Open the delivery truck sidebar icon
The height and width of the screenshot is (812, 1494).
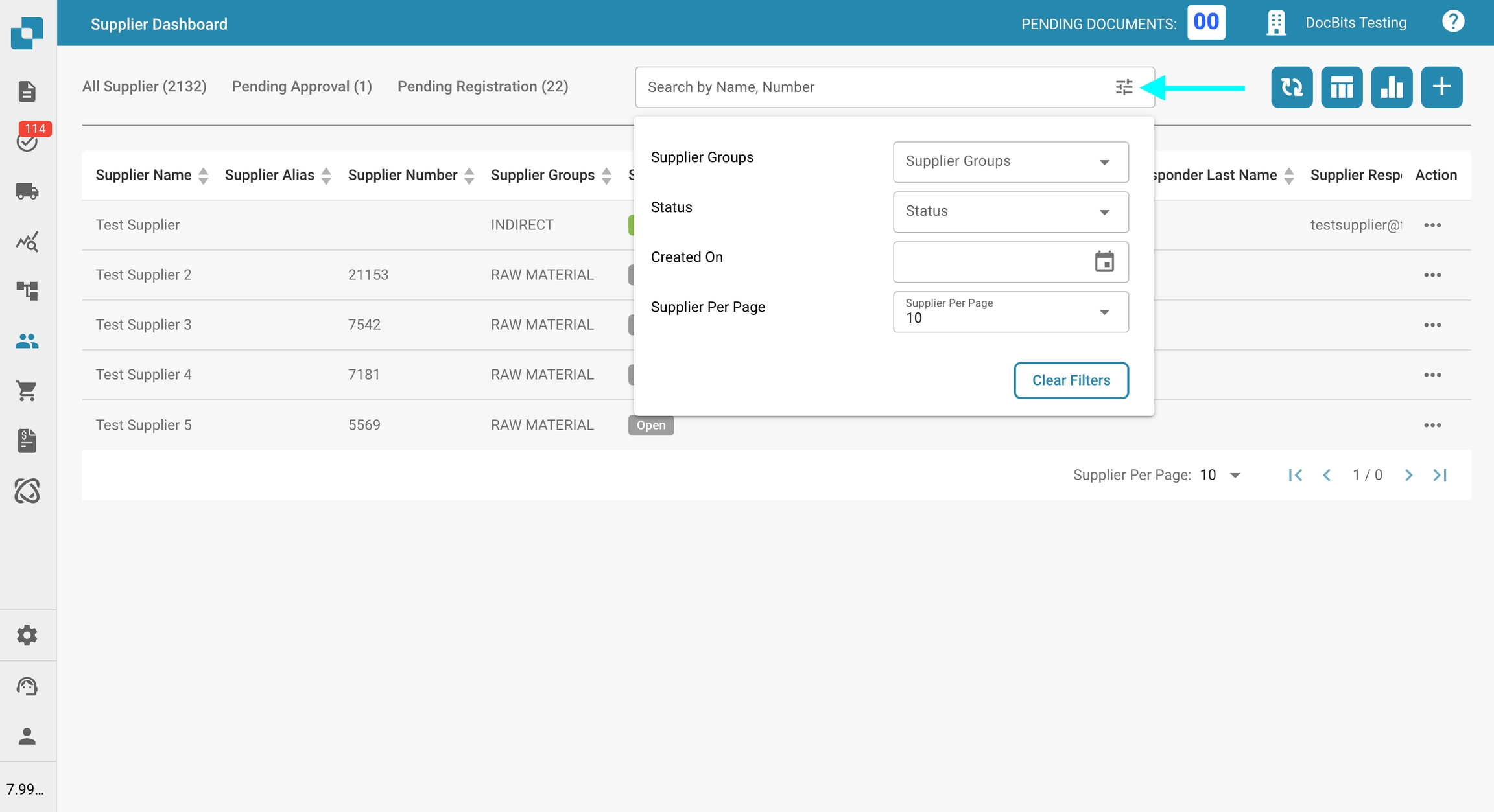(27, 191)
